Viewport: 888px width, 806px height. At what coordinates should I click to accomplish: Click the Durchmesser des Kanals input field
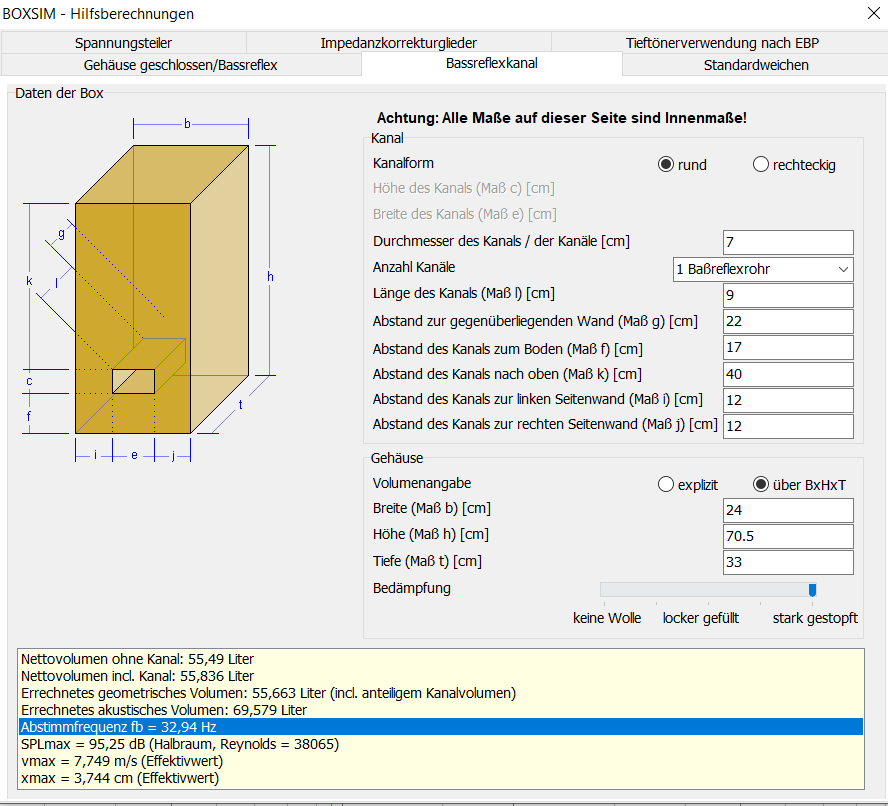pos(788,242)
